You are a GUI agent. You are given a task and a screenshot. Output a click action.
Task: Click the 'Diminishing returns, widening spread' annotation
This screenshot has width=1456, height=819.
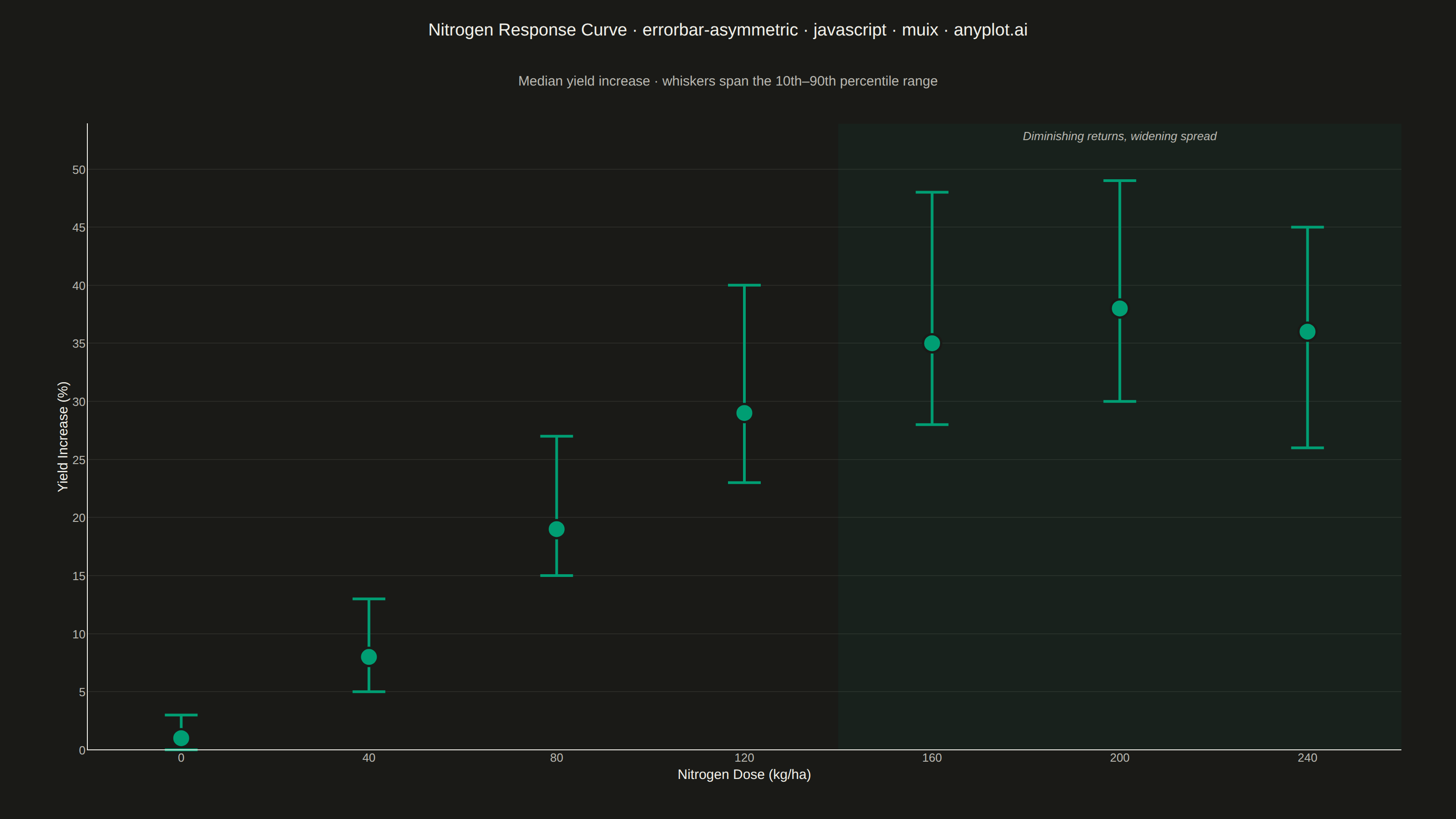[x=1120, y=136]
